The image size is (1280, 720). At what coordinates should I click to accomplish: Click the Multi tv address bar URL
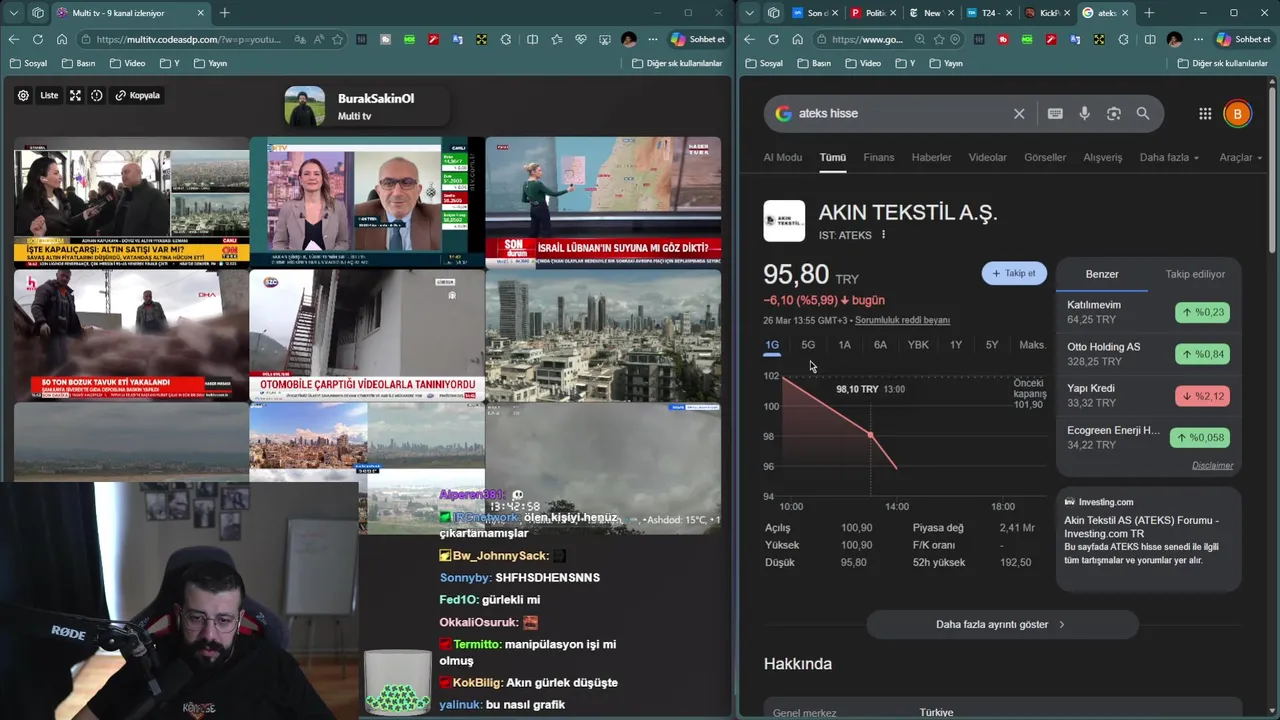click(188, 39)
